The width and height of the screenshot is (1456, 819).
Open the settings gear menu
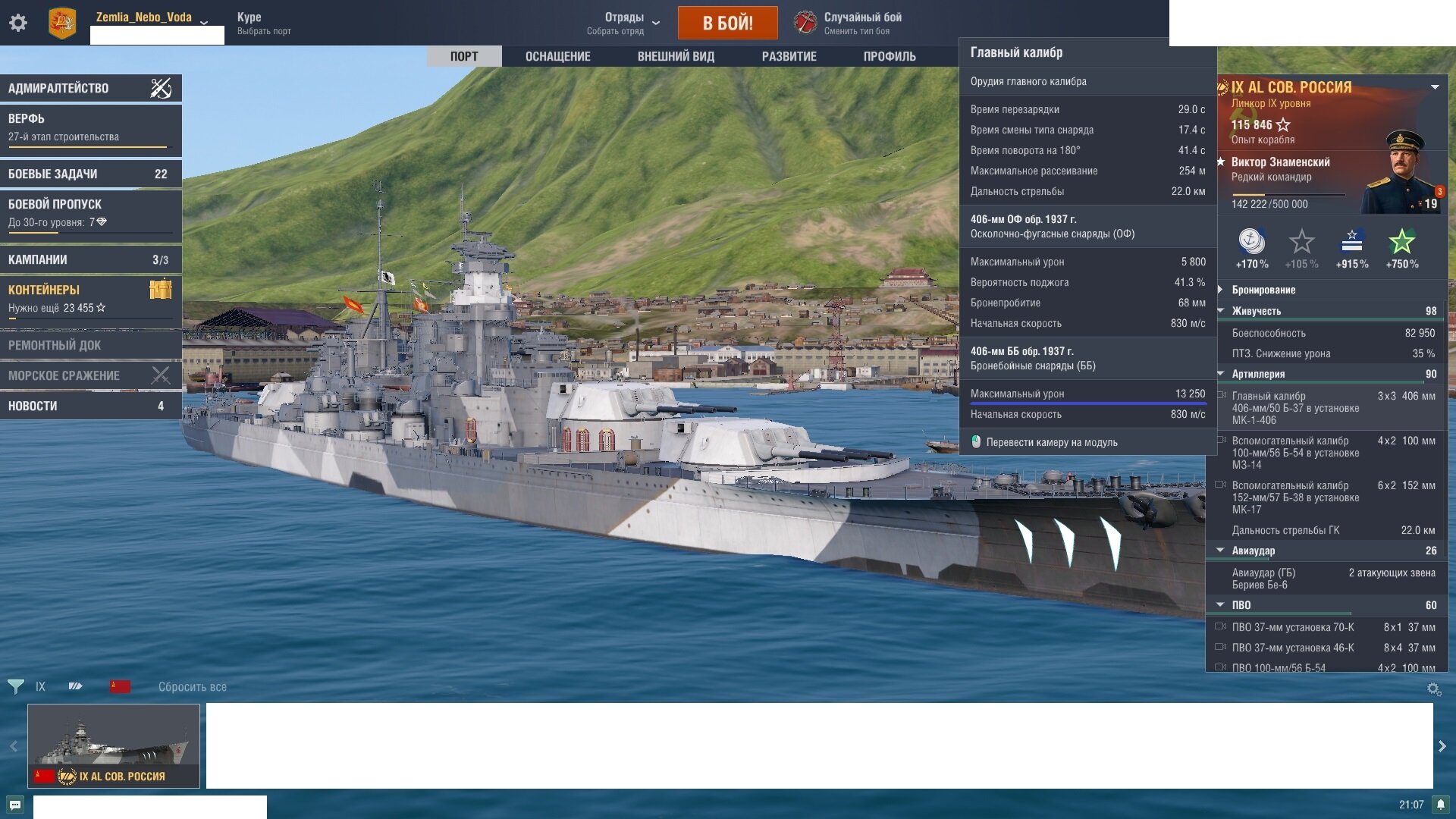pyautogui.click(x=18, y=23)
